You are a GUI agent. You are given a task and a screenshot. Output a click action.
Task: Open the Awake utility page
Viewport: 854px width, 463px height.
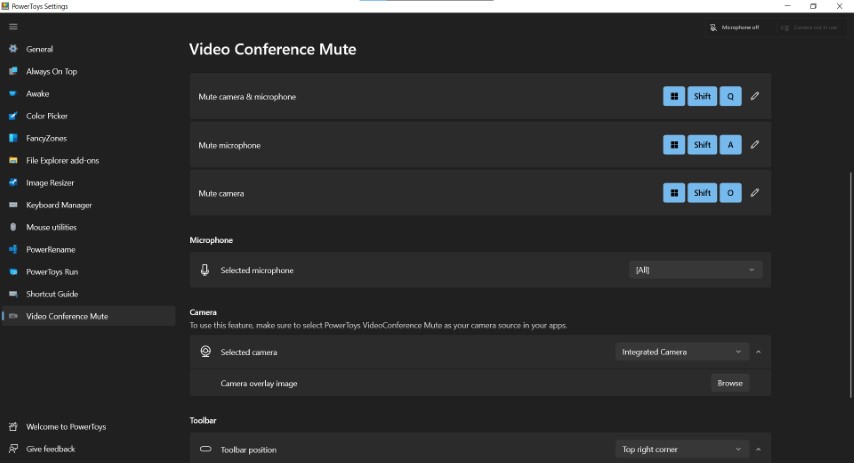point(37,94)
